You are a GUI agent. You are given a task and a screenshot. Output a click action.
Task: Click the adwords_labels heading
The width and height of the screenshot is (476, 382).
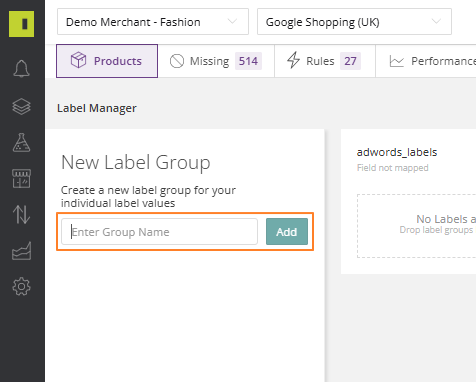click(x=397, y=152)
